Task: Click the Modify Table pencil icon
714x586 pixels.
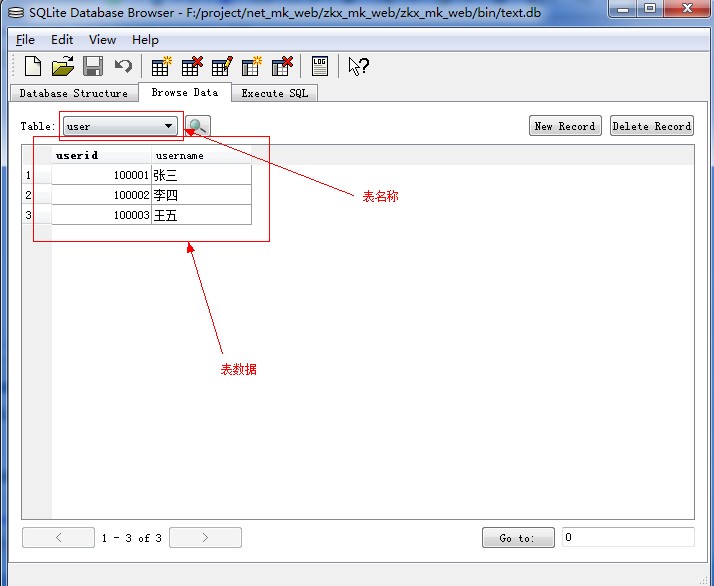Action: click(x=222, y=66)
